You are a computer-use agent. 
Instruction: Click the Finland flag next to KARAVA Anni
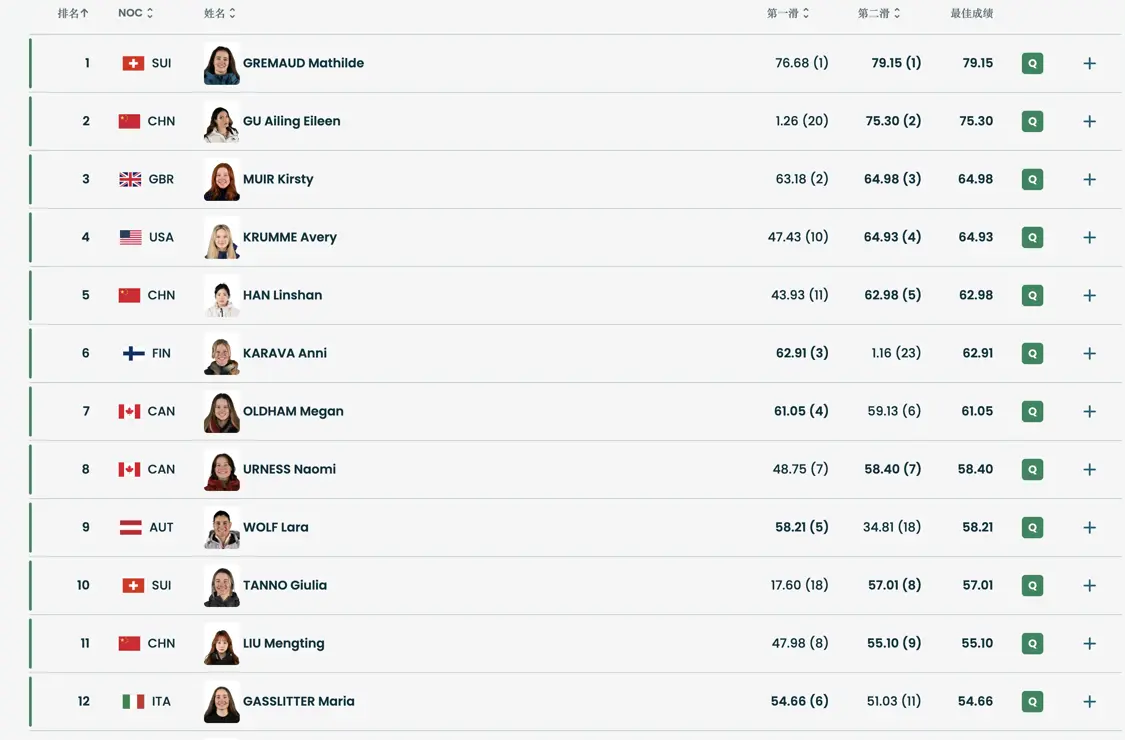click(133, 353)
